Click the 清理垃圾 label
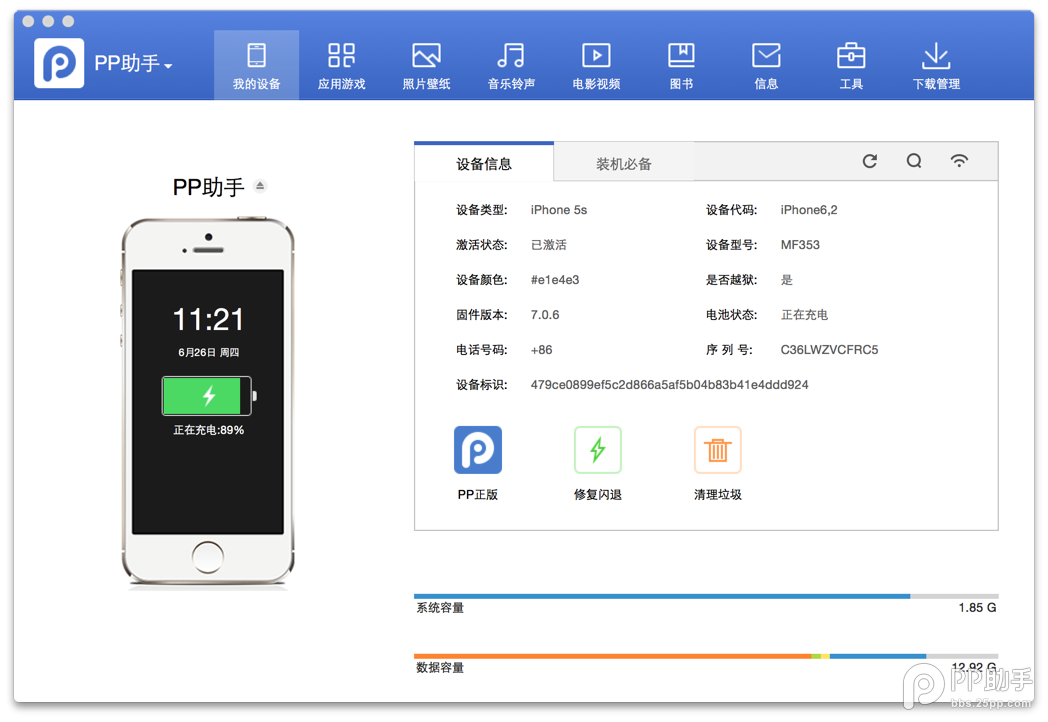 pyautogui.click(x=718, y=495)
